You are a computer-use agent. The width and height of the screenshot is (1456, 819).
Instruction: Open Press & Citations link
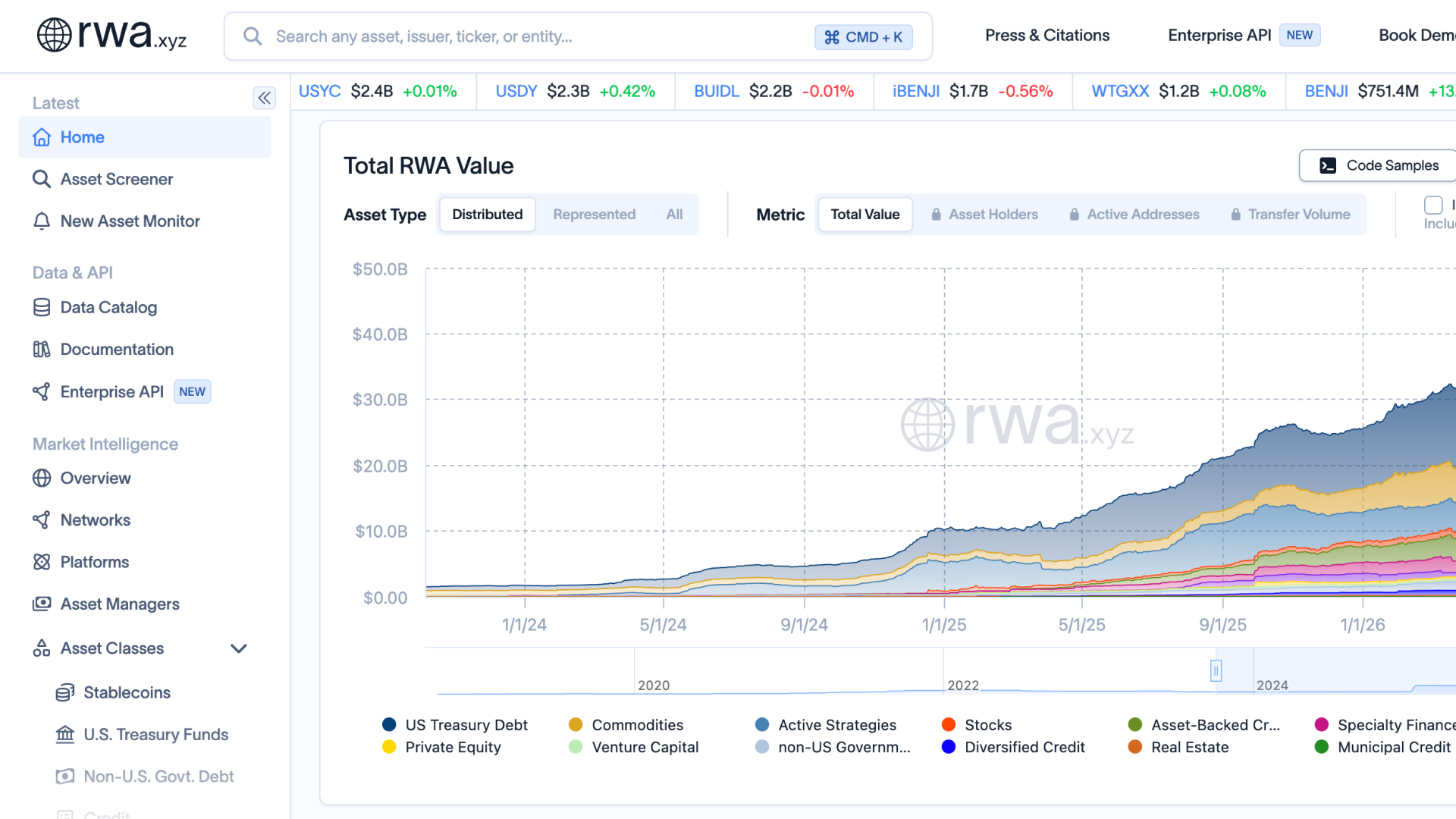tap(1047, 35)
